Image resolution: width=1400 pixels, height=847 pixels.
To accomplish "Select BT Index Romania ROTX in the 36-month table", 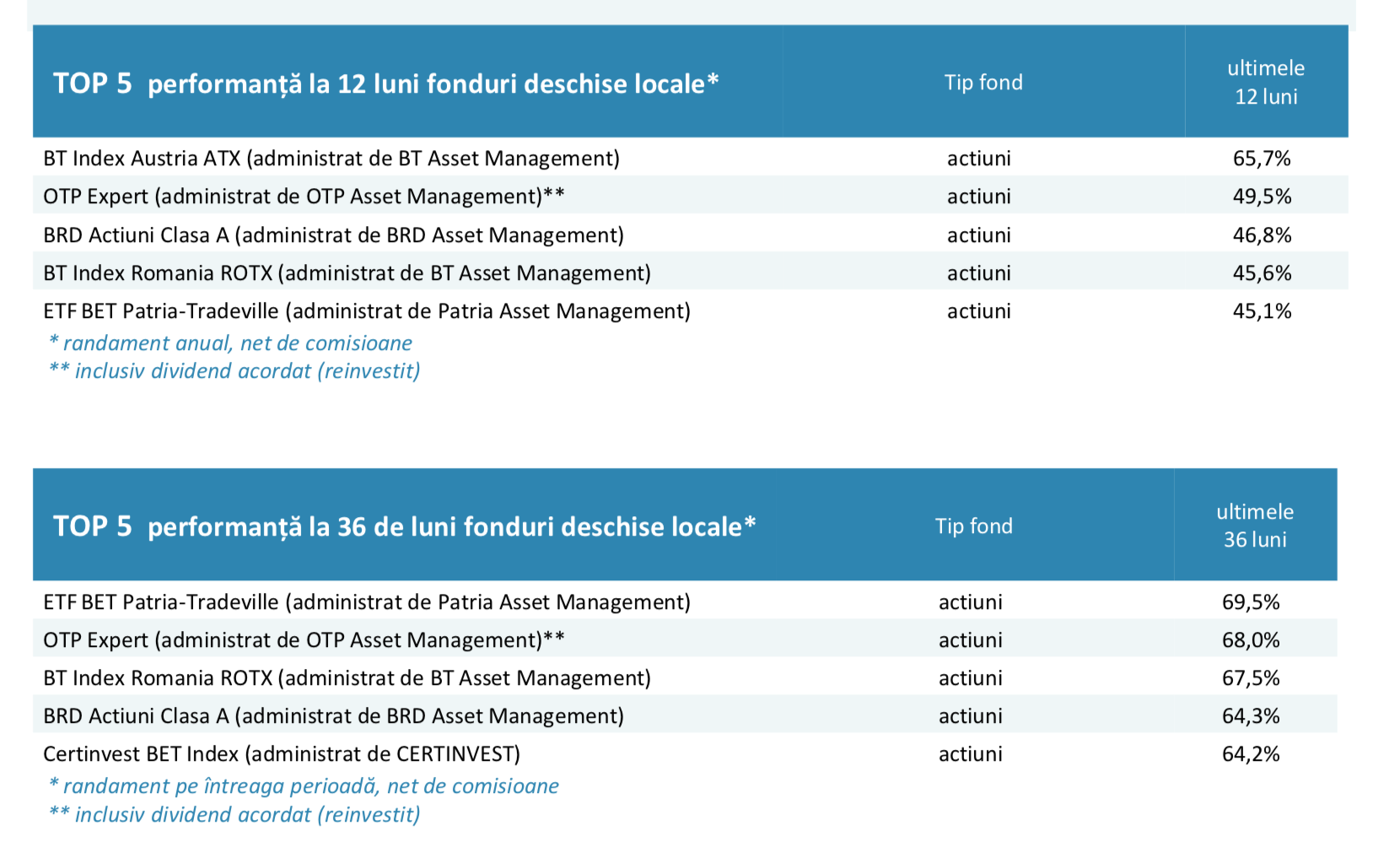I will 347,678.
